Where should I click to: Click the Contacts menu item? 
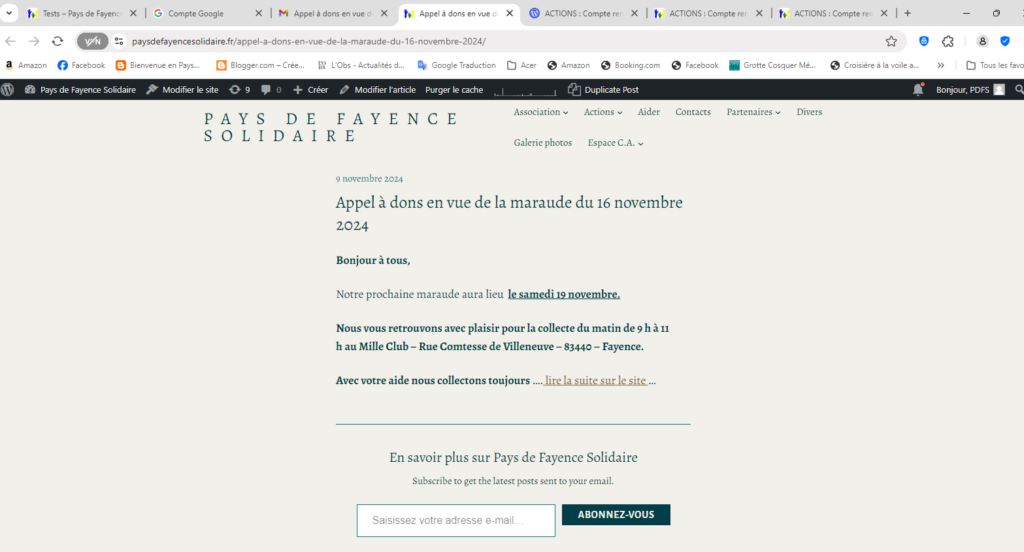click(x=692, y=112)
